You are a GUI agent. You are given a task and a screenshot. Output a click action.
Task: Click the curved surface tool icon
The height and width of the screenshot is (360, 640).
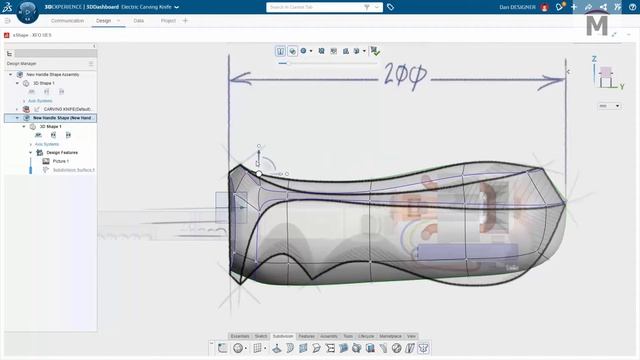click(x=290, y=348)
